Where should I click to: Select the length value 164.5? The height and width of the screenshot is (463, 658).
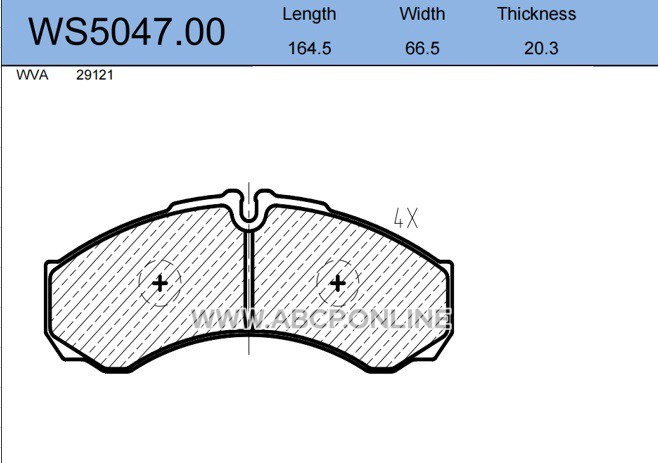click(x=310, y=48)
